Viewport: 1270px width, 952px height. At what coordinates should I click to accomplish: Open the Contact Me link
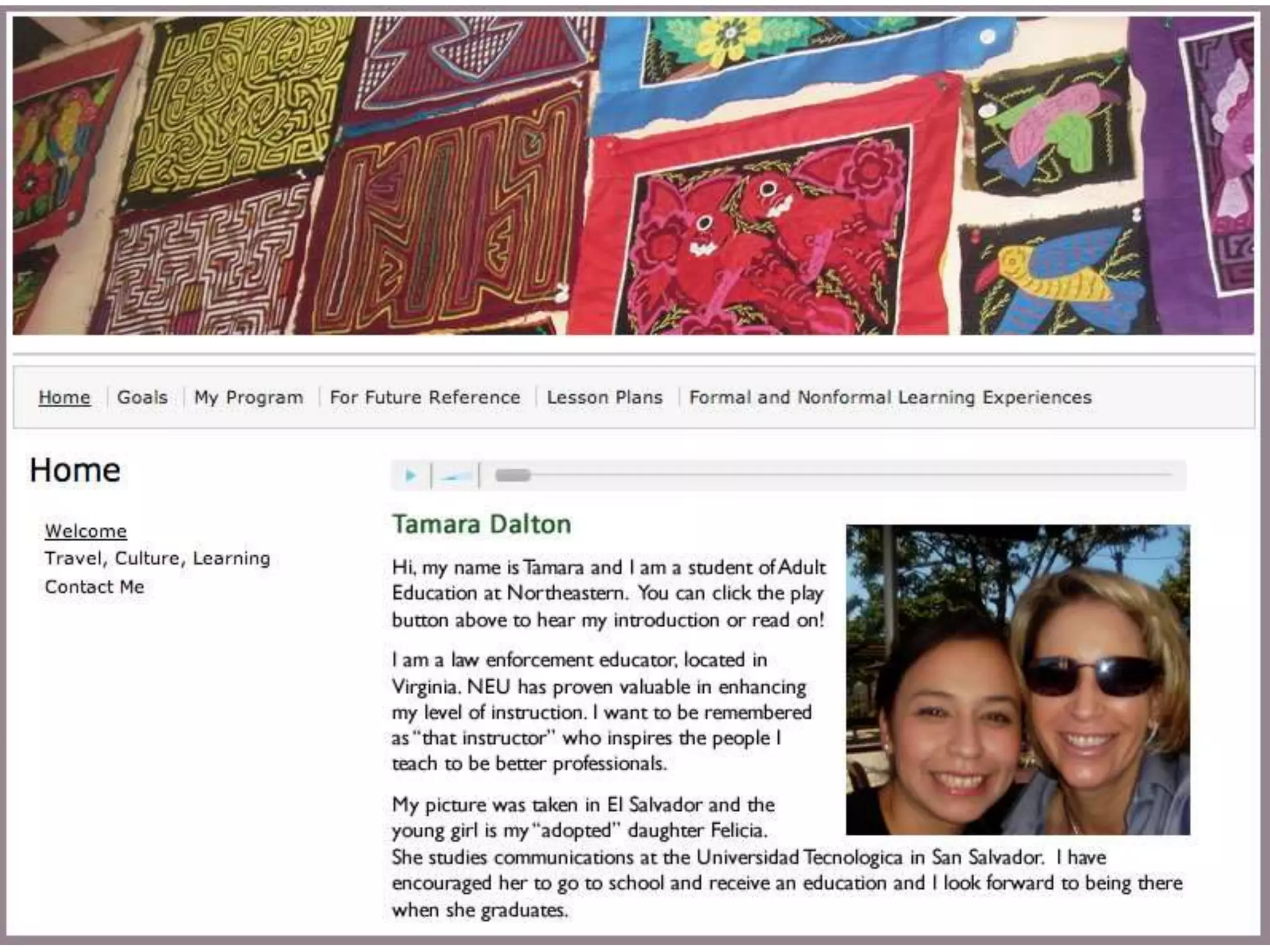pyautogui.click(x=94, y=586)
